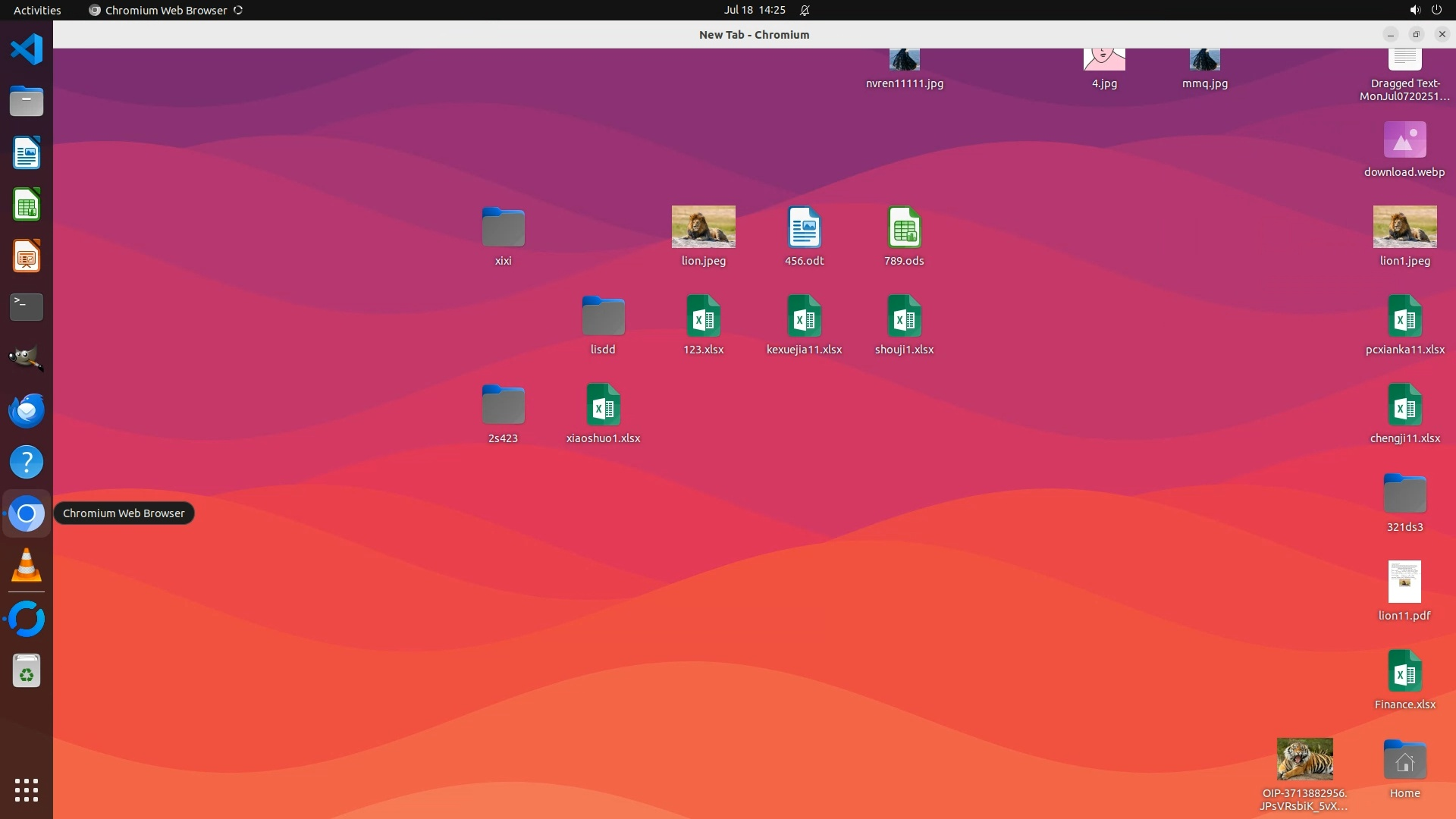Viewport: 1456px width, 819px height.
Task: Open the volume and power system menu
Action: pos(1425,10)
